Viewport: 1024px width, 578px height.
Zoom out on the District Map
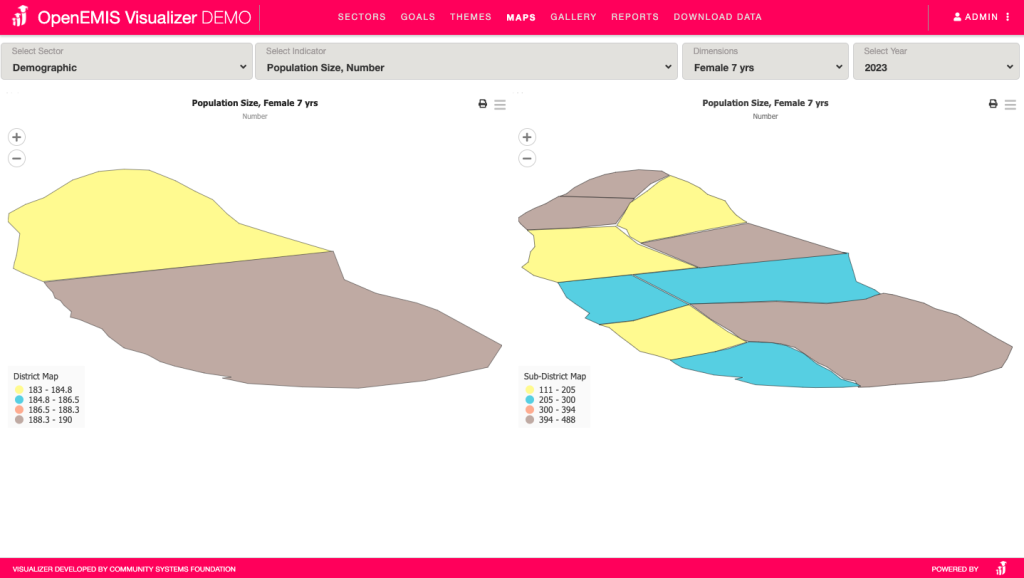coord(17,158)
